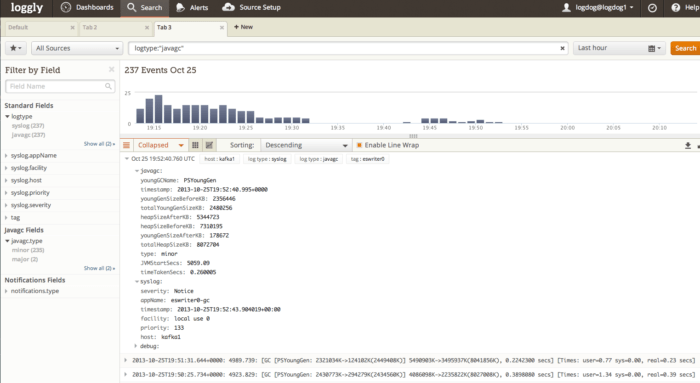Viewport: 700px width, 383px height.
Task: Open the All Sources dropdown
Action: click(x=77, y=48)
